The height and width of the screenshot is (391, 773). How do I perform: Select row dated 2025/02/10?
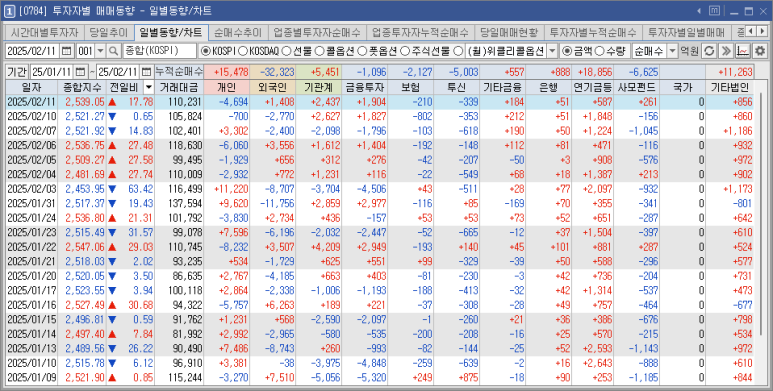click(x=380, y=116)
